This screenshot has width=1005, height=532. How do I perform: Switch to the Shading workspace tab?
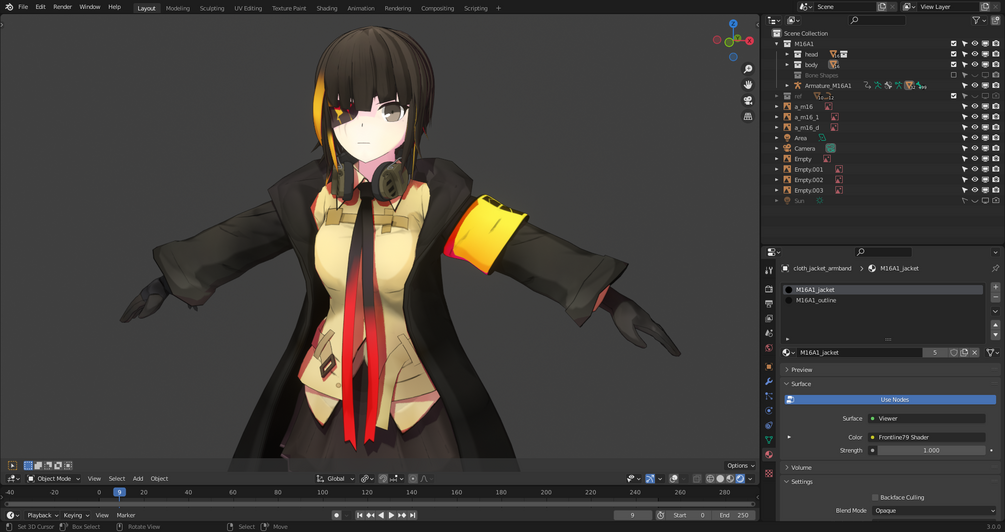tap(326, 8)
